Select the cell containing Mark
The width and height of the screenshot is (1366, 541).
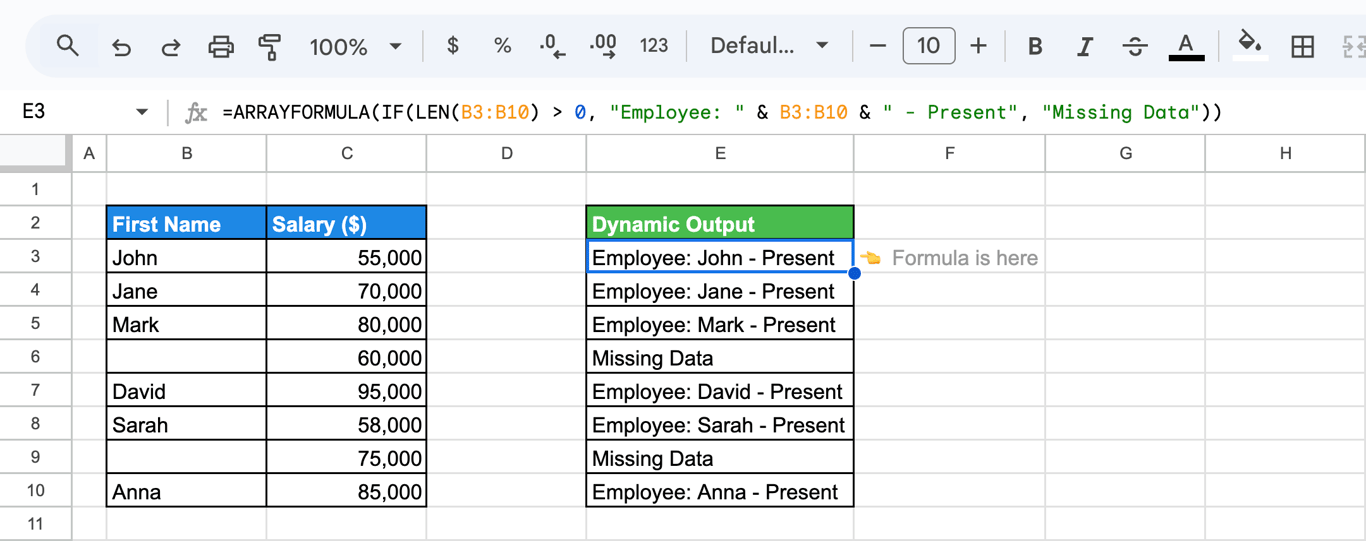point(186,324)
